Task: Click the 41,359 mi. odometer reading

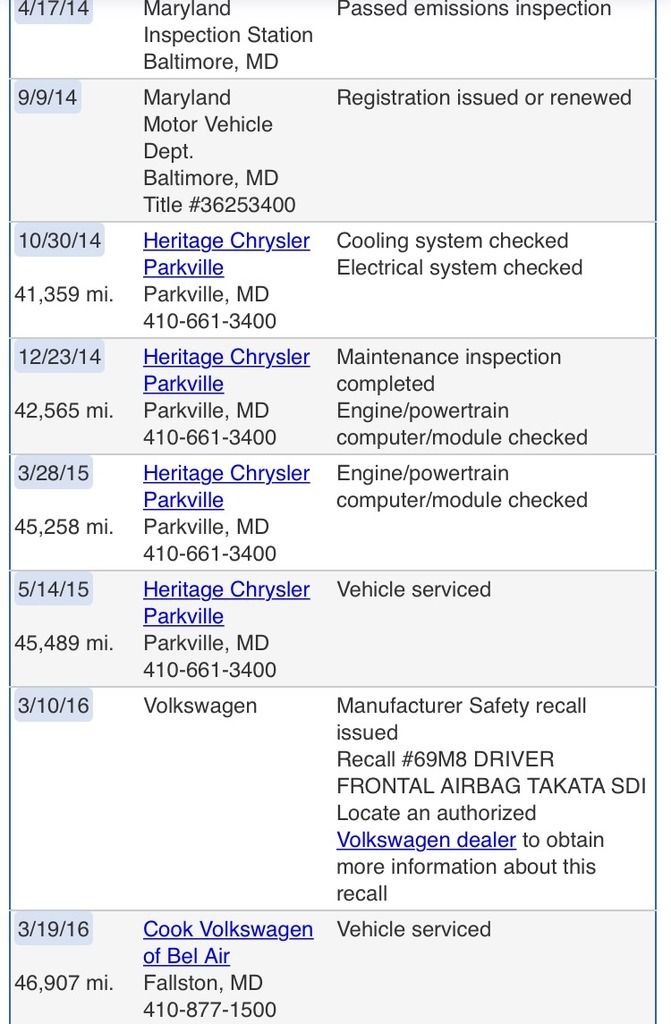Action: pos(64,295)
